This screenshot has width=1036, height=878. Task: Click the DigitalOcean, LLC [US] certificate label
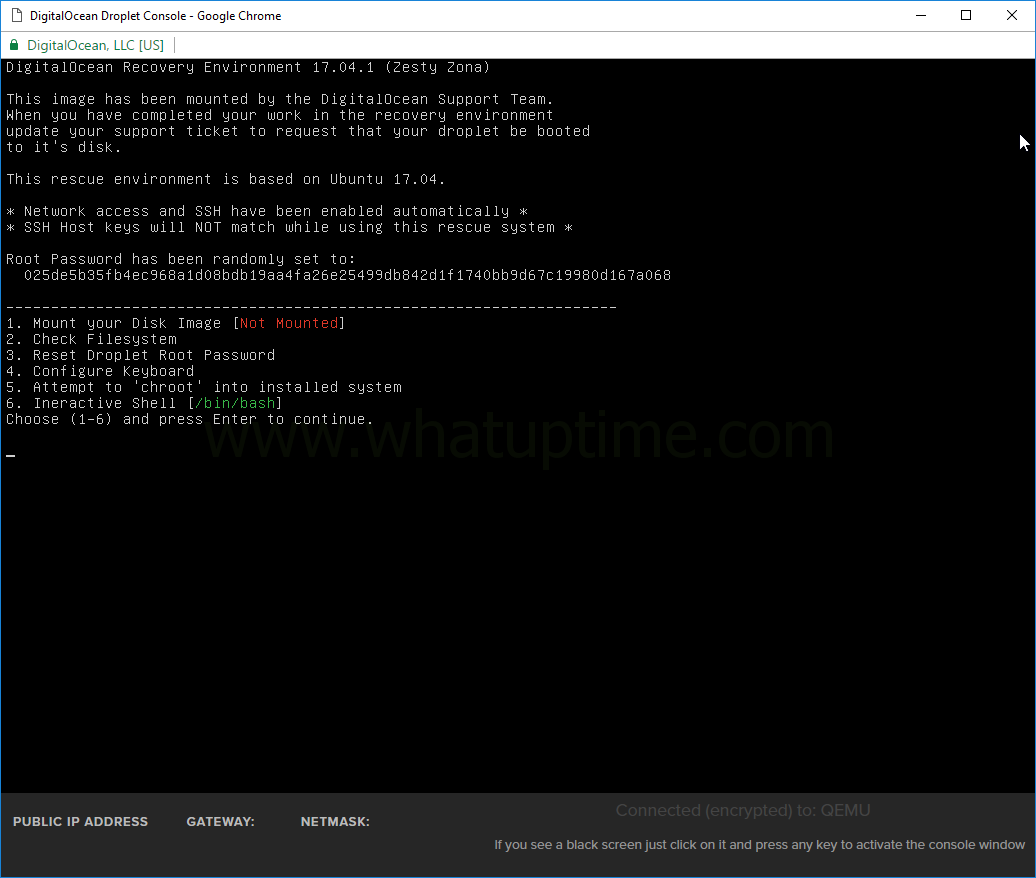(x=95, y=45)
